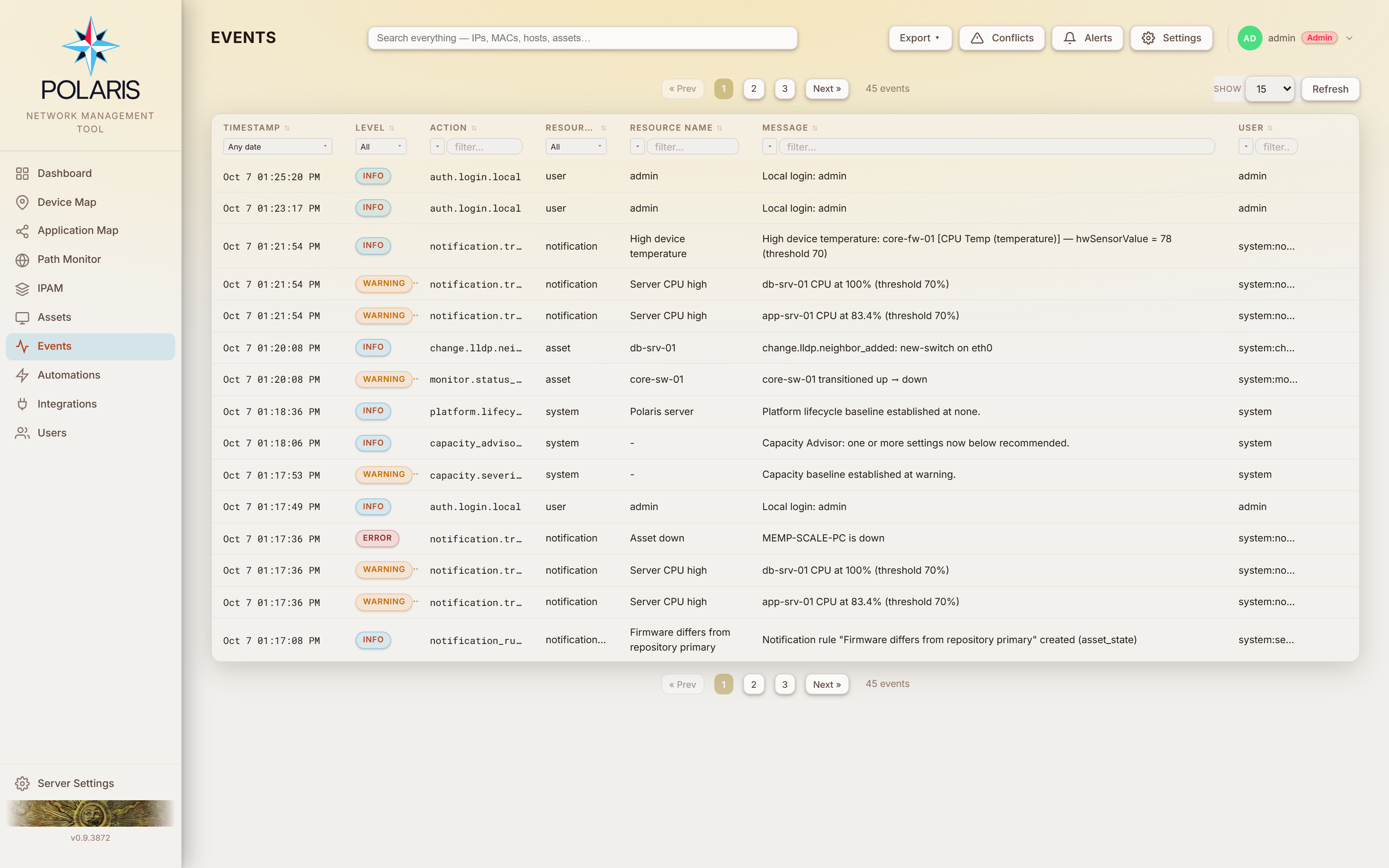Click the Device Map pin icon
1389x868 pixels.
click(x=22, y=202)
